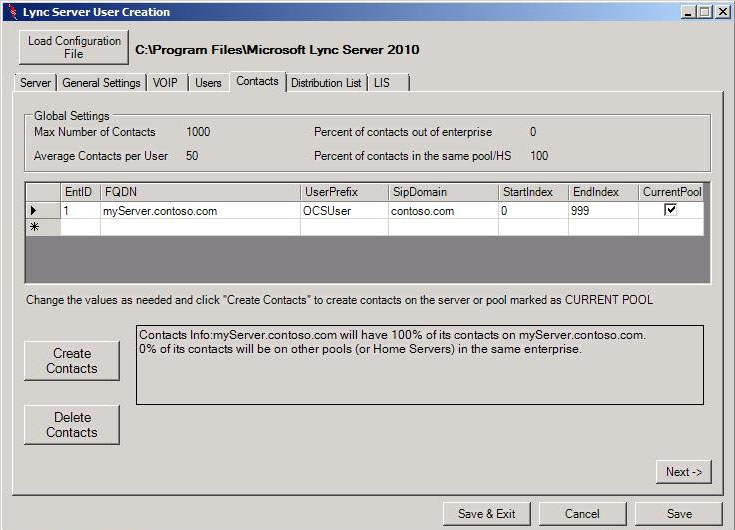Minimize the Lync Server User Creation window

pyautogui.click(x=688, y=12)
